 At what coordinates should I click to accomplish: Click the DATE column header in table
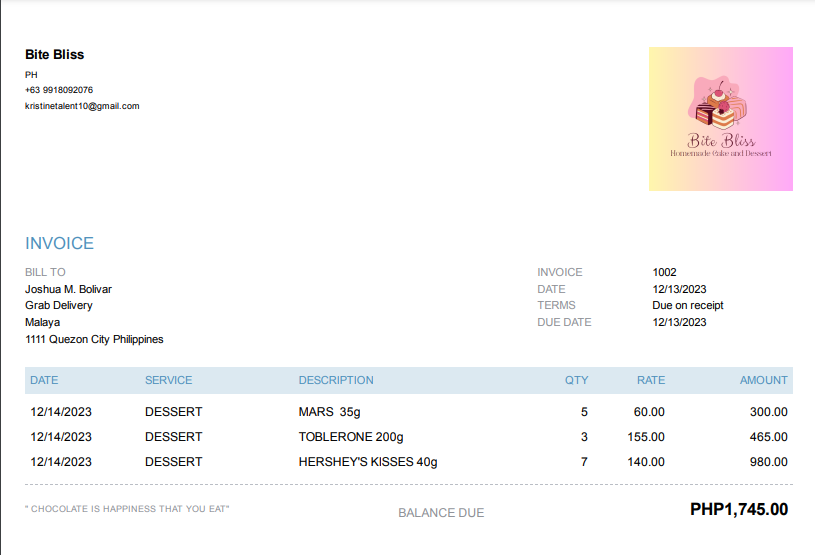click(44, 380)
